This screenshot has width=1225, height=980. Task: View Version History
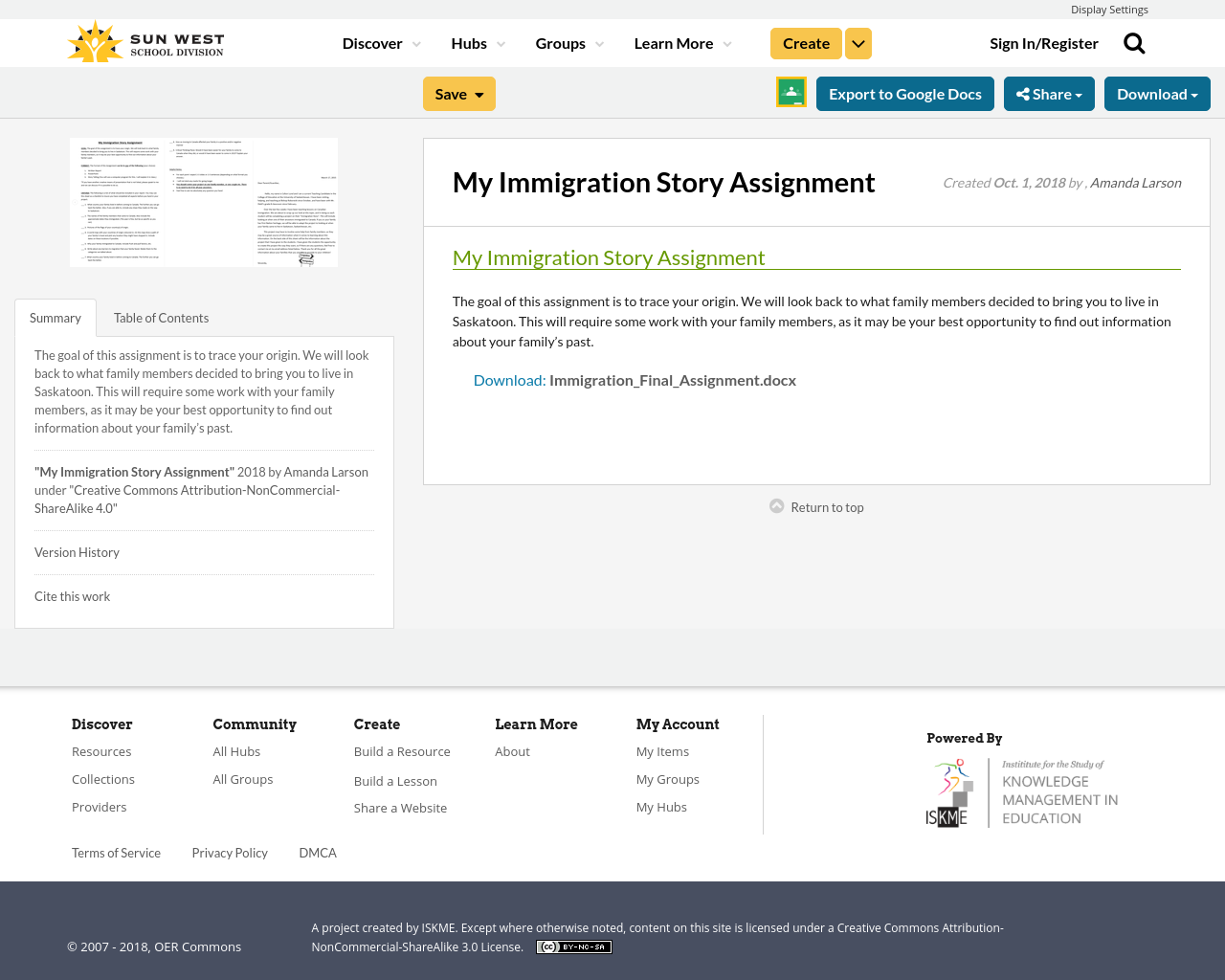coord(77,550)
